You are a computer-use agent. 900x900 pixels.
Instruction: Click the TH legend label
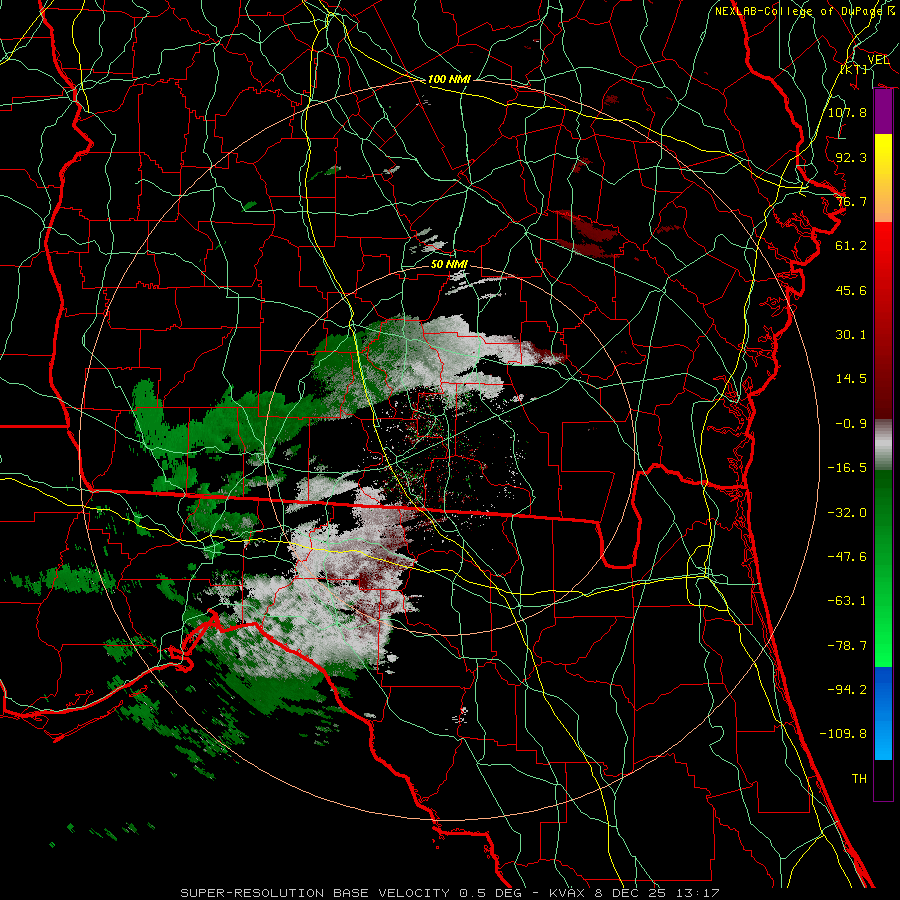(x=859, y=779)
